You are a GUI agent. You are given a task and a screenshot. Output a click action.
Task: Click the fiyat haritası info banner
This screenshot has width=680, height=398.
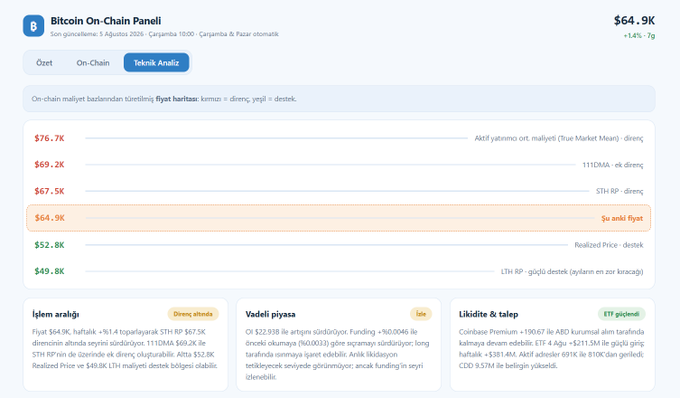coord(339,99)
